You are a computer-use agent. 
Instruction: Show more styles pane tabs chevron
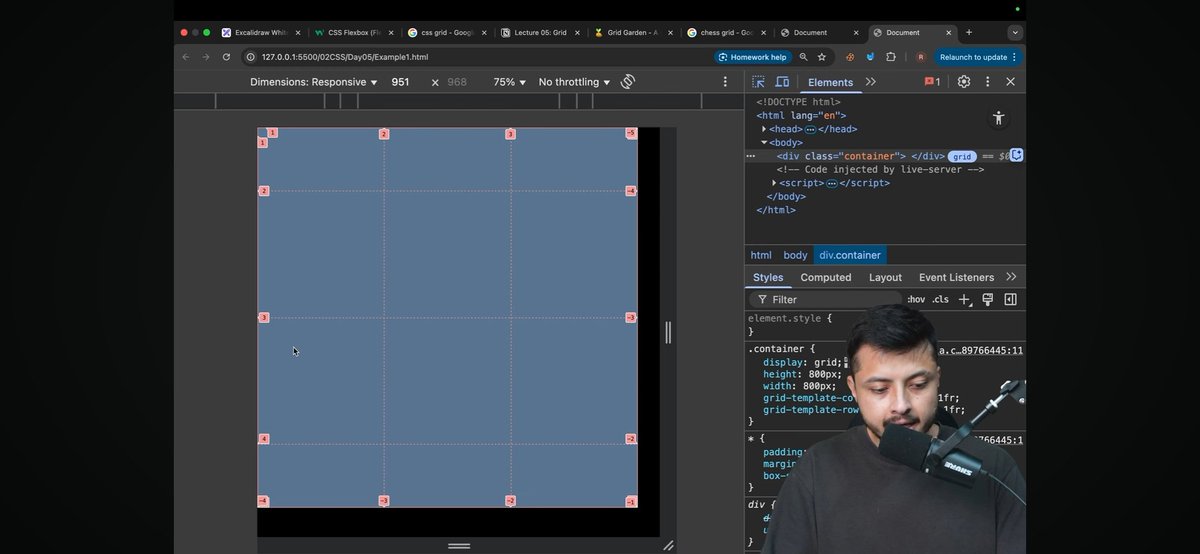(1011, 277)
